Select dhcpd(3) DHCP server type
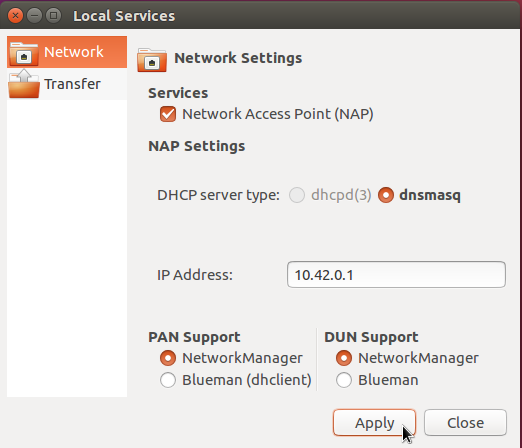Image resolution: width=522 pixels, height=448 pixels. click(297, 195)
